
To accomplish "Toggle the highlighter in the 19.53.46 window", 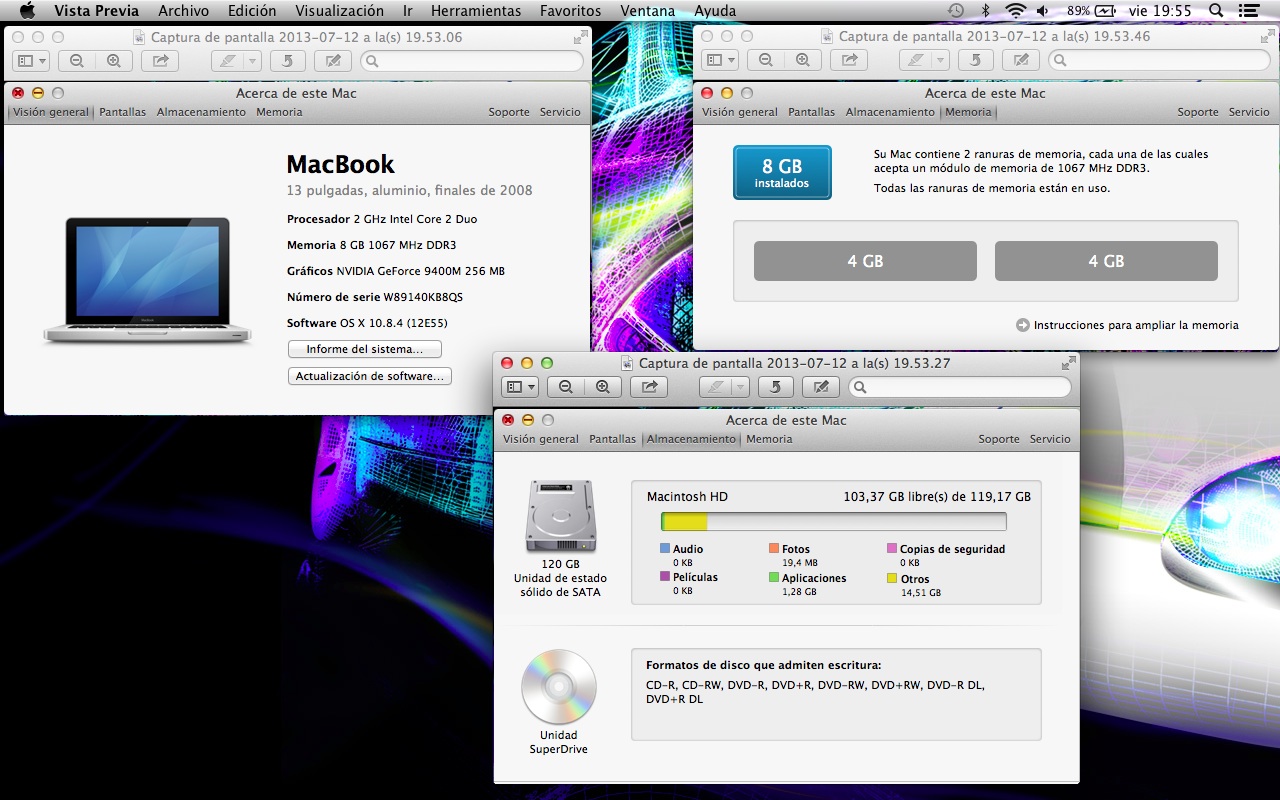I will tap(916, 60).
